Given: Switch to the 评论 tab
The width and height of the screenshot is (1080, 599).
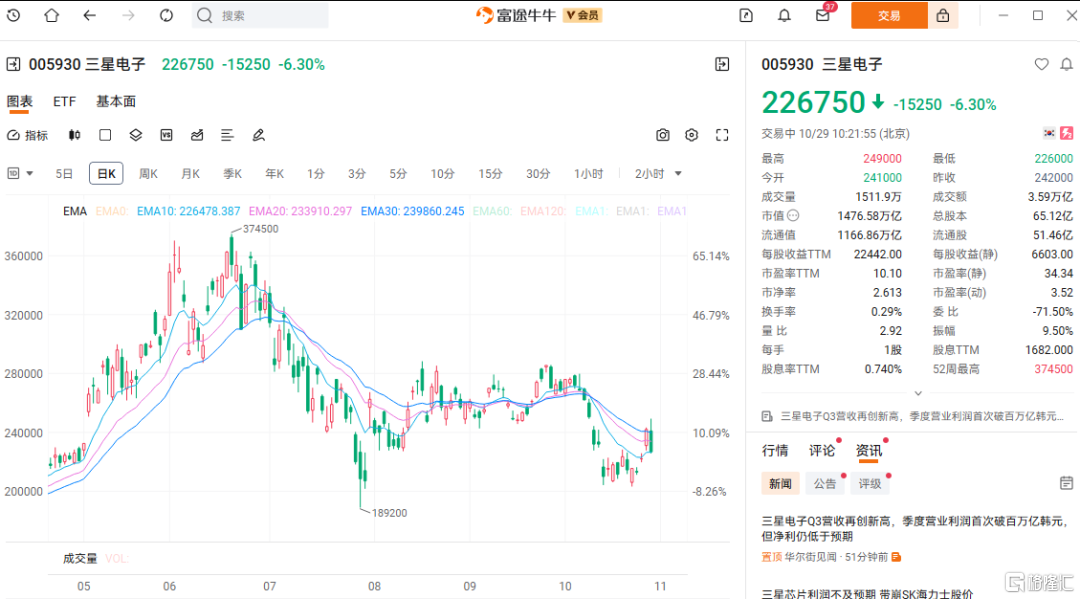Looking at the screenshot, I should [822, 450].
